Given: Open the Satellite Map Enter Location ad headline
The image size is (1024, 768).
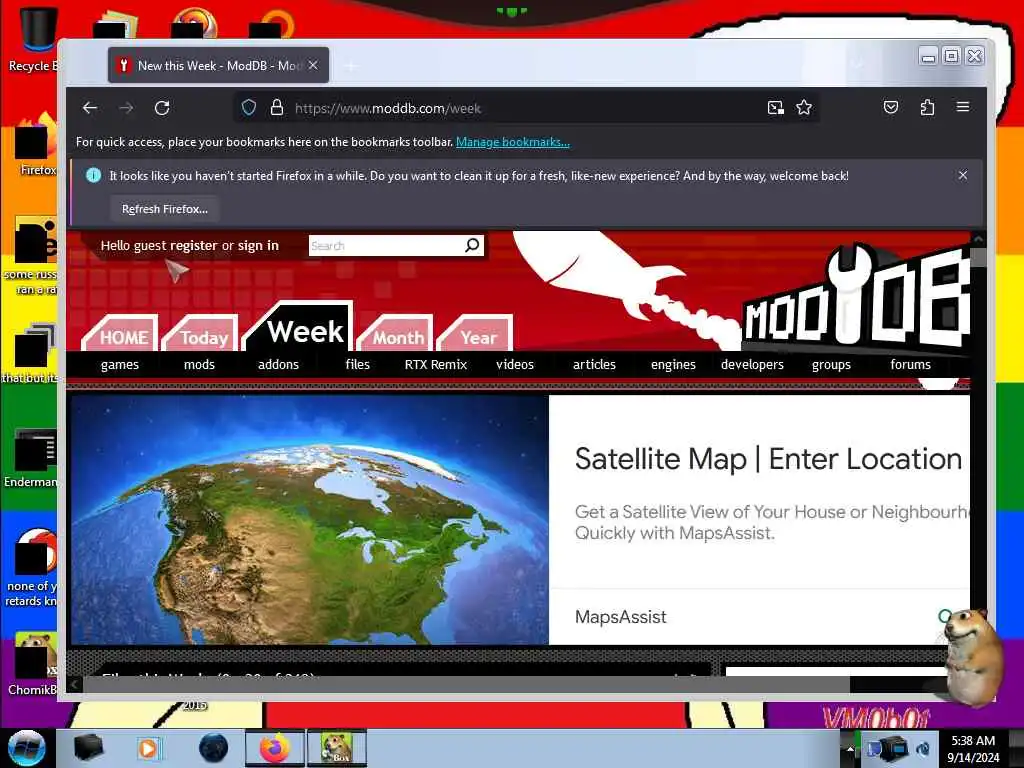Looking at the screenshot, I should point(768,459).
